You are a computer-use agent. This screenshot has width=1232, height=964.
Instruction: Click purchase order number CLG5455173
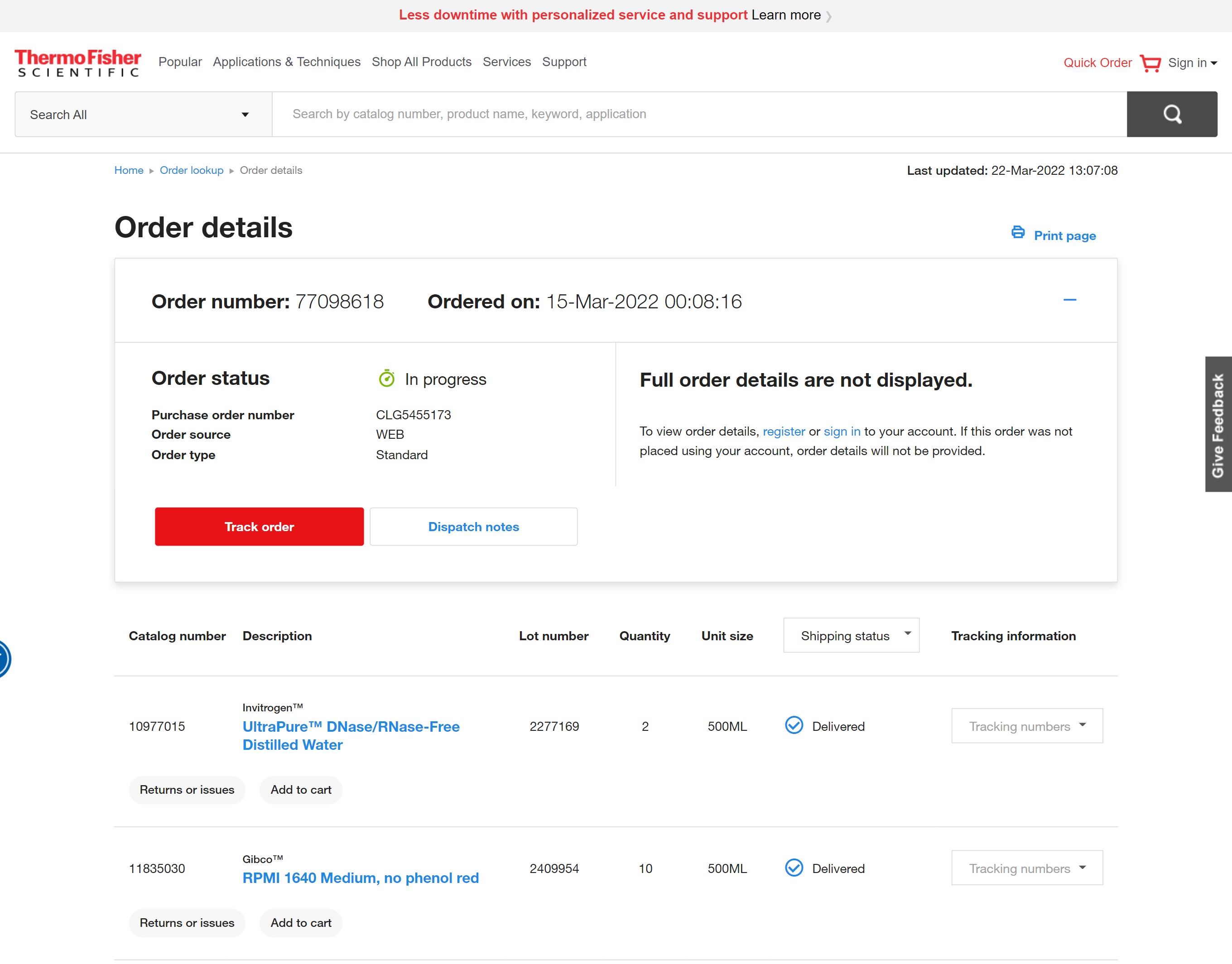pyautogui.click(x=413, y=415)
